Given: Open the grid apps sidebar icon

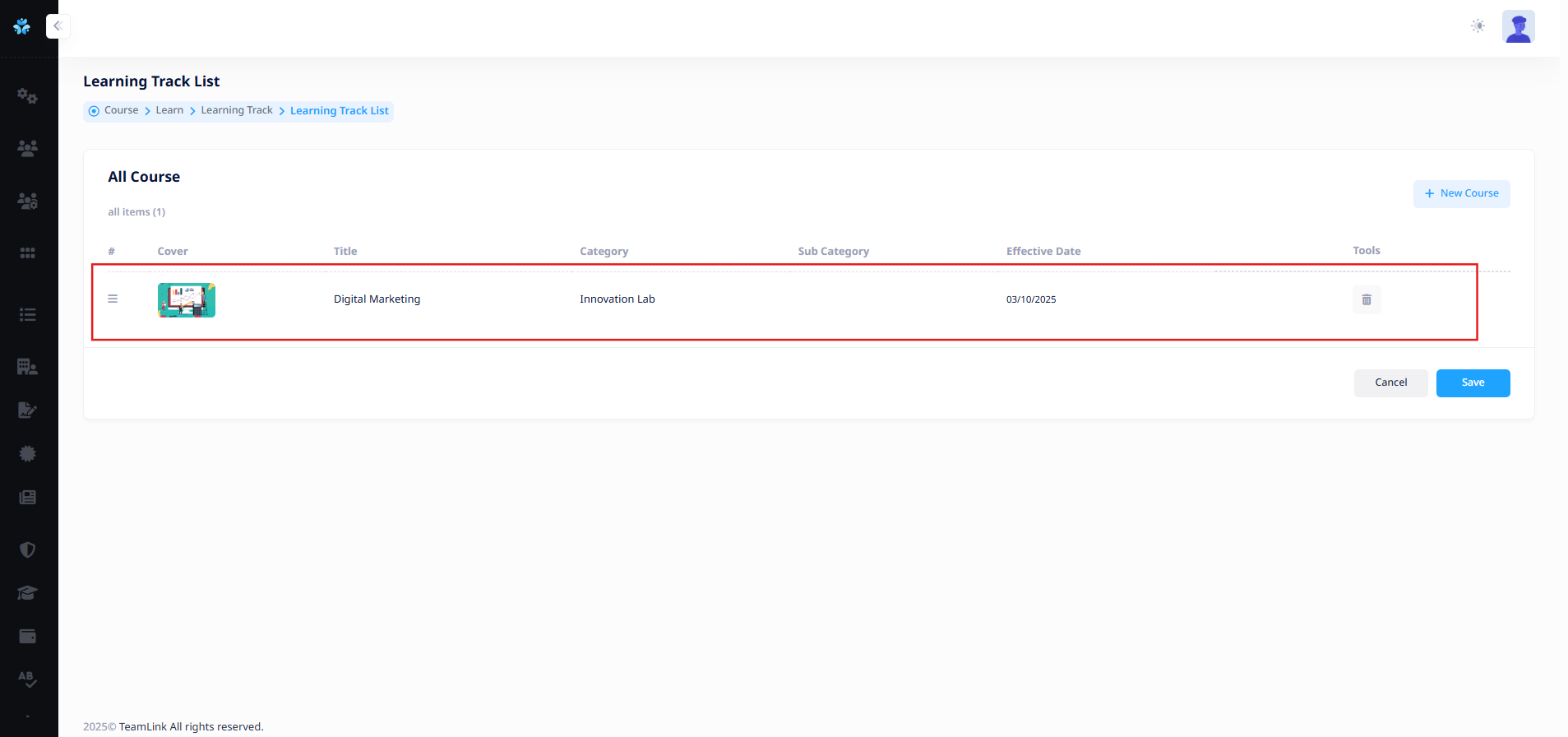Looking at the screenshot, I should [27, 253].
